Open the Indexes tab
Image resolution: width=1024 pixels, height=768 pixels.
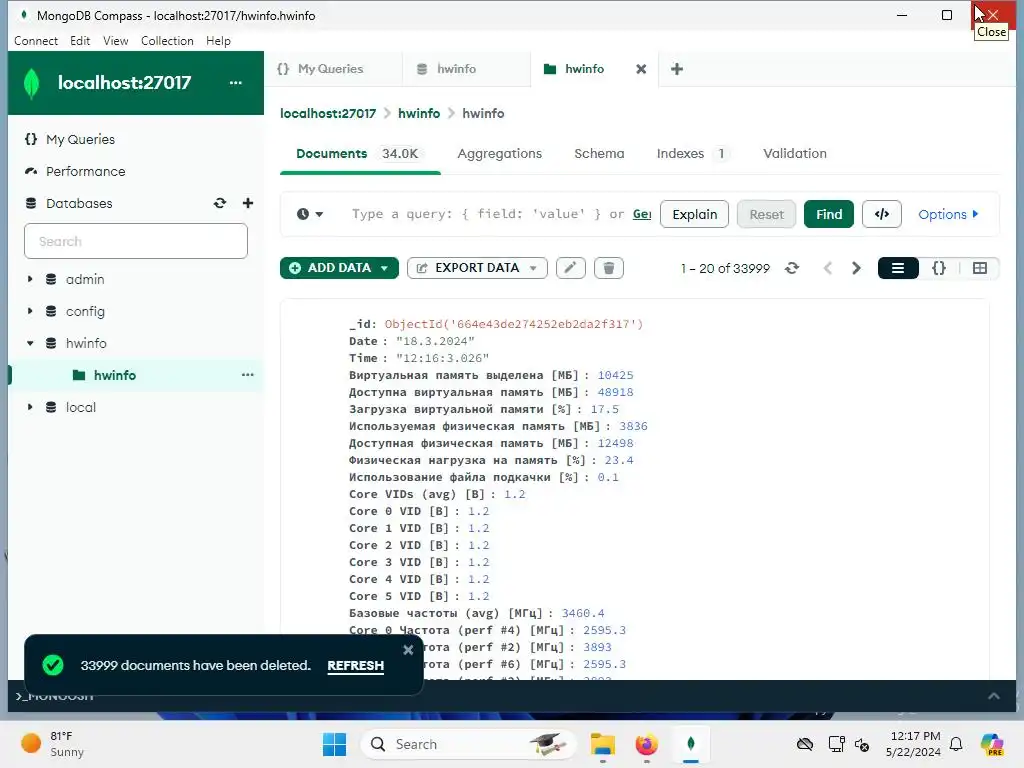[x=692, y=153]
